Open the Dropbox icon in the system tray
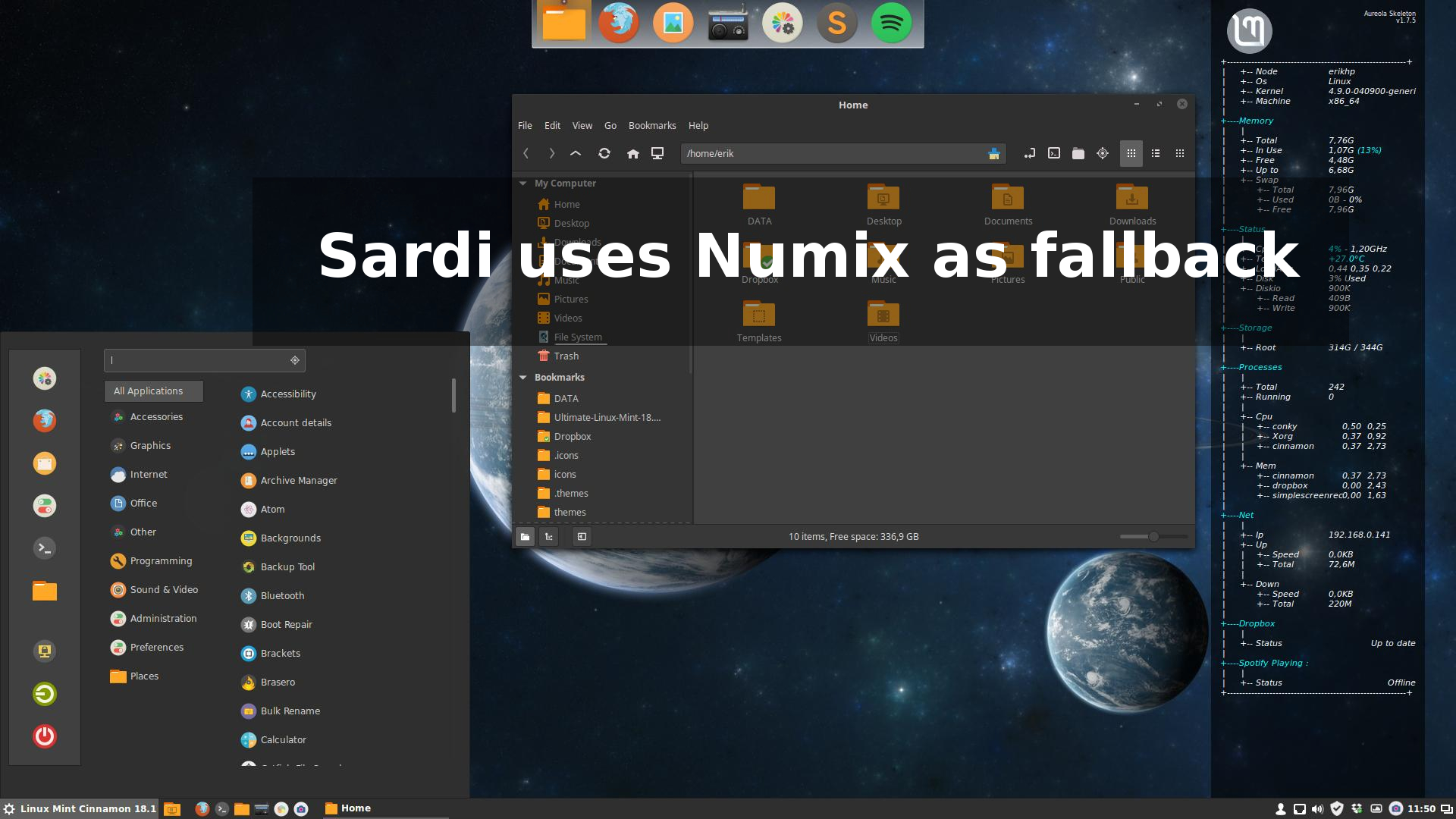 coord(1357,808)
